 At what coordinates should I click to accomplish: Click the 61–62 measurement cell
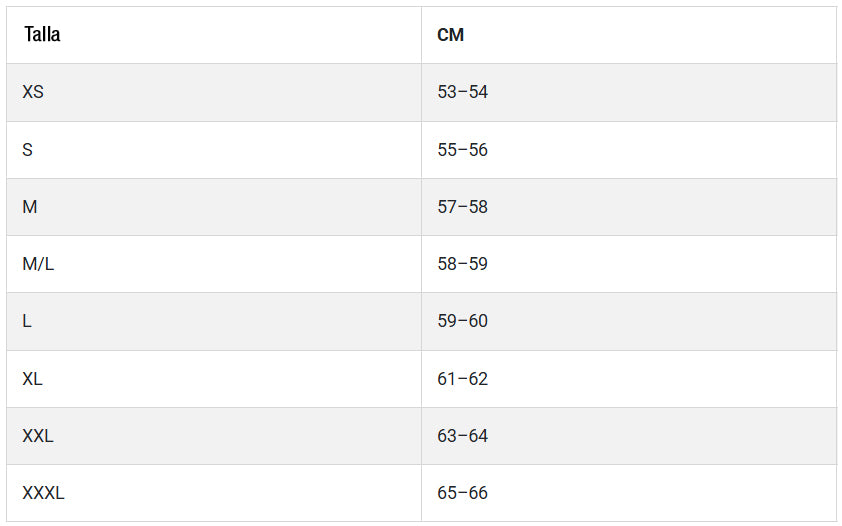pos(462,379)
